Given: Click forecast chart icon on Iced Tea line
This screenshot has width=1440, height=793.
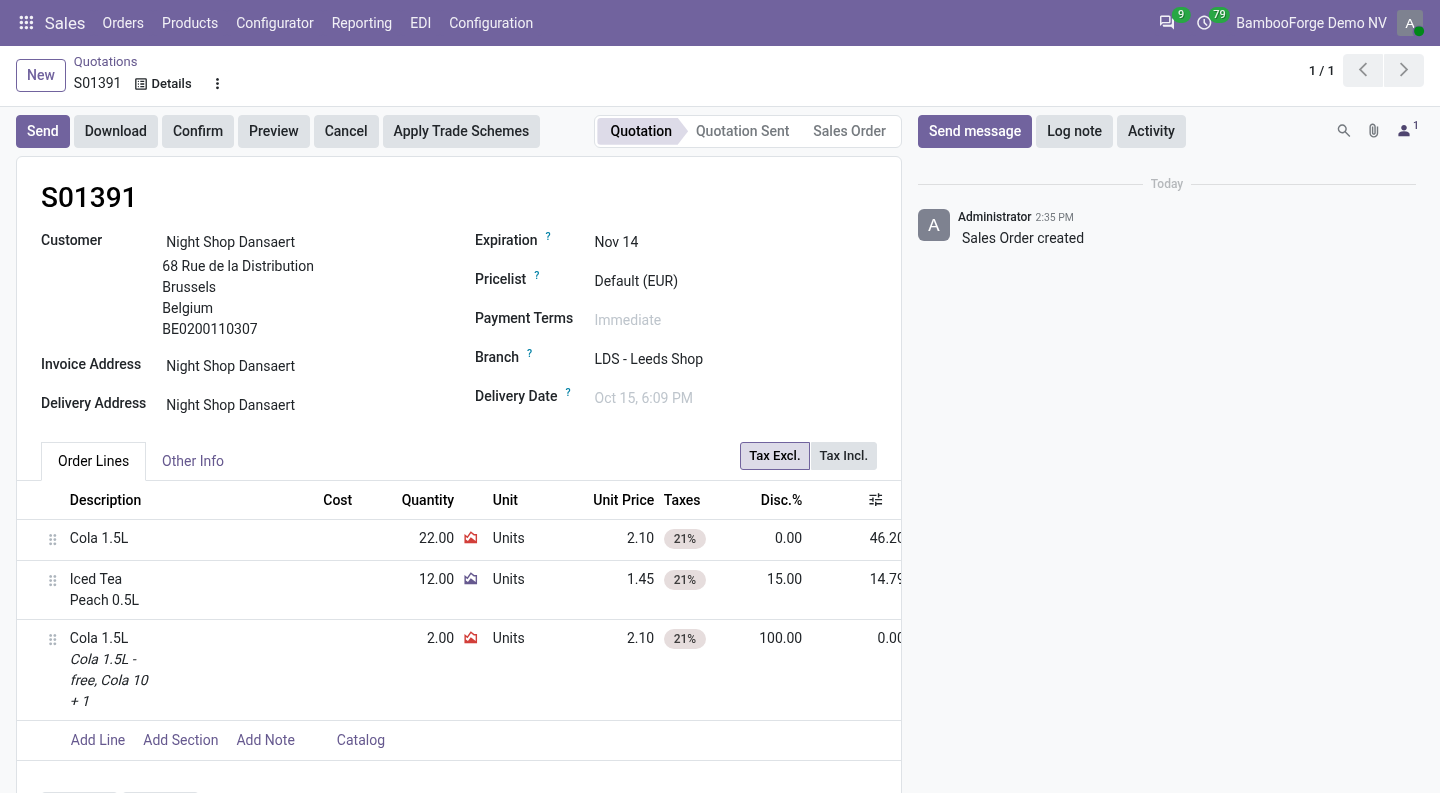Looking at the screenshot, I should pos(471,579).
